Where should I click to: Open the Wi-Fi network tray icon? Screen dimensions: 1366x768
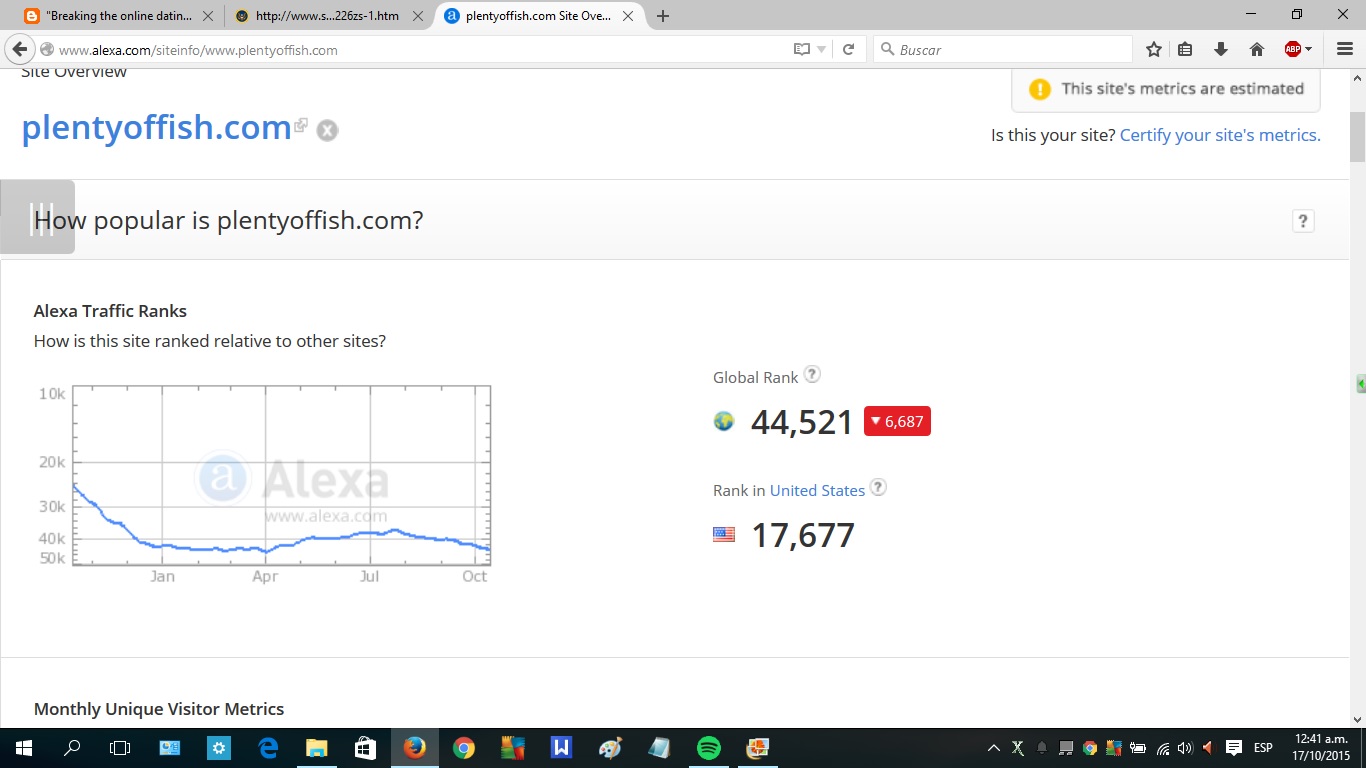point(1163,748)
